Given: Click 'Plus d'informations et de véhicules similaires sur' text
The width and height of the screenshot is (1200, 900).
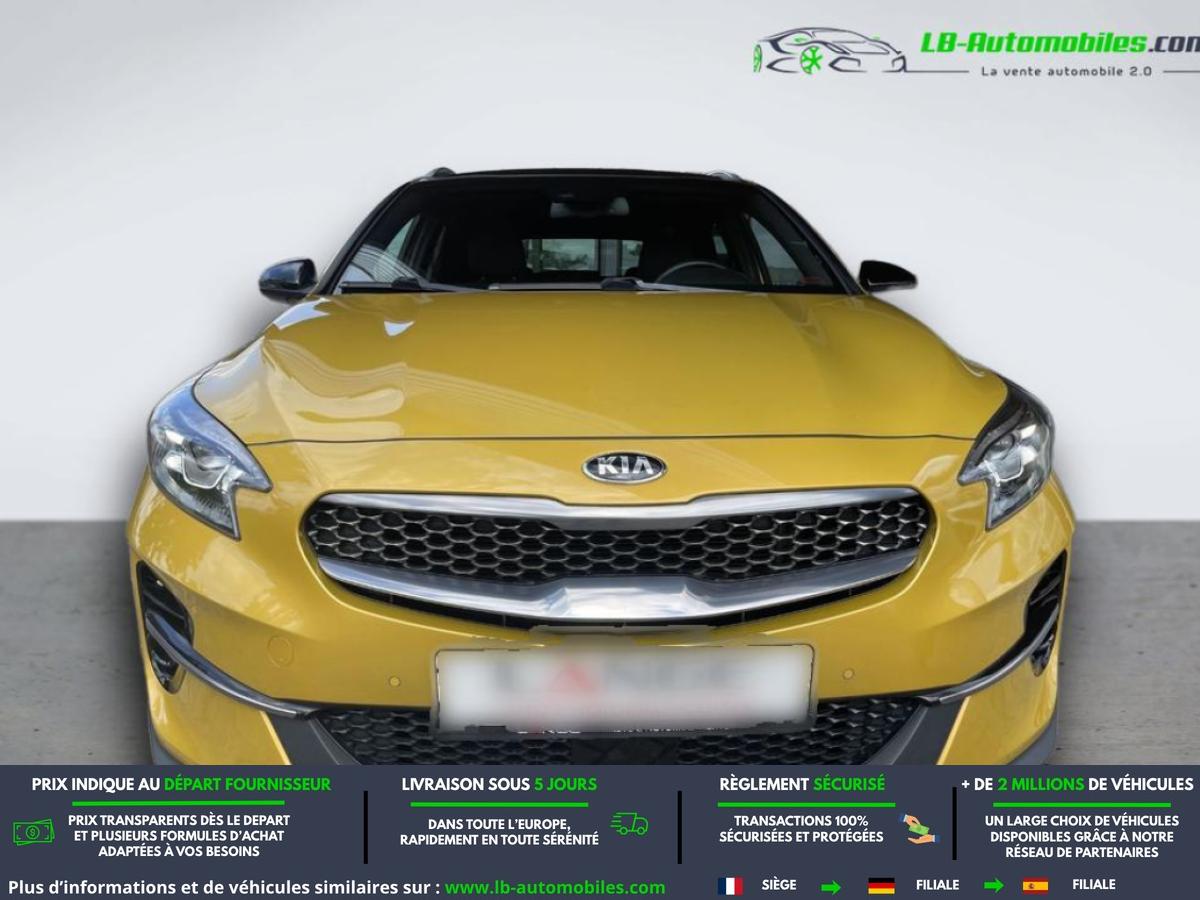Looking at the screenshot, I should 224,887.
